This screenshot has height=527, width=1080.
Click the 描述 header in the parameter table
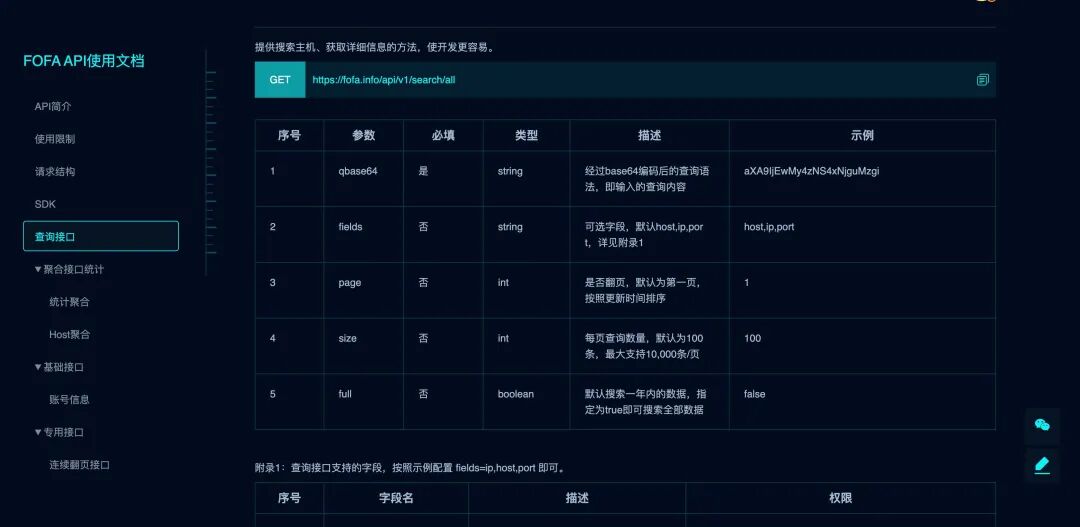click(x=650, y=136)
